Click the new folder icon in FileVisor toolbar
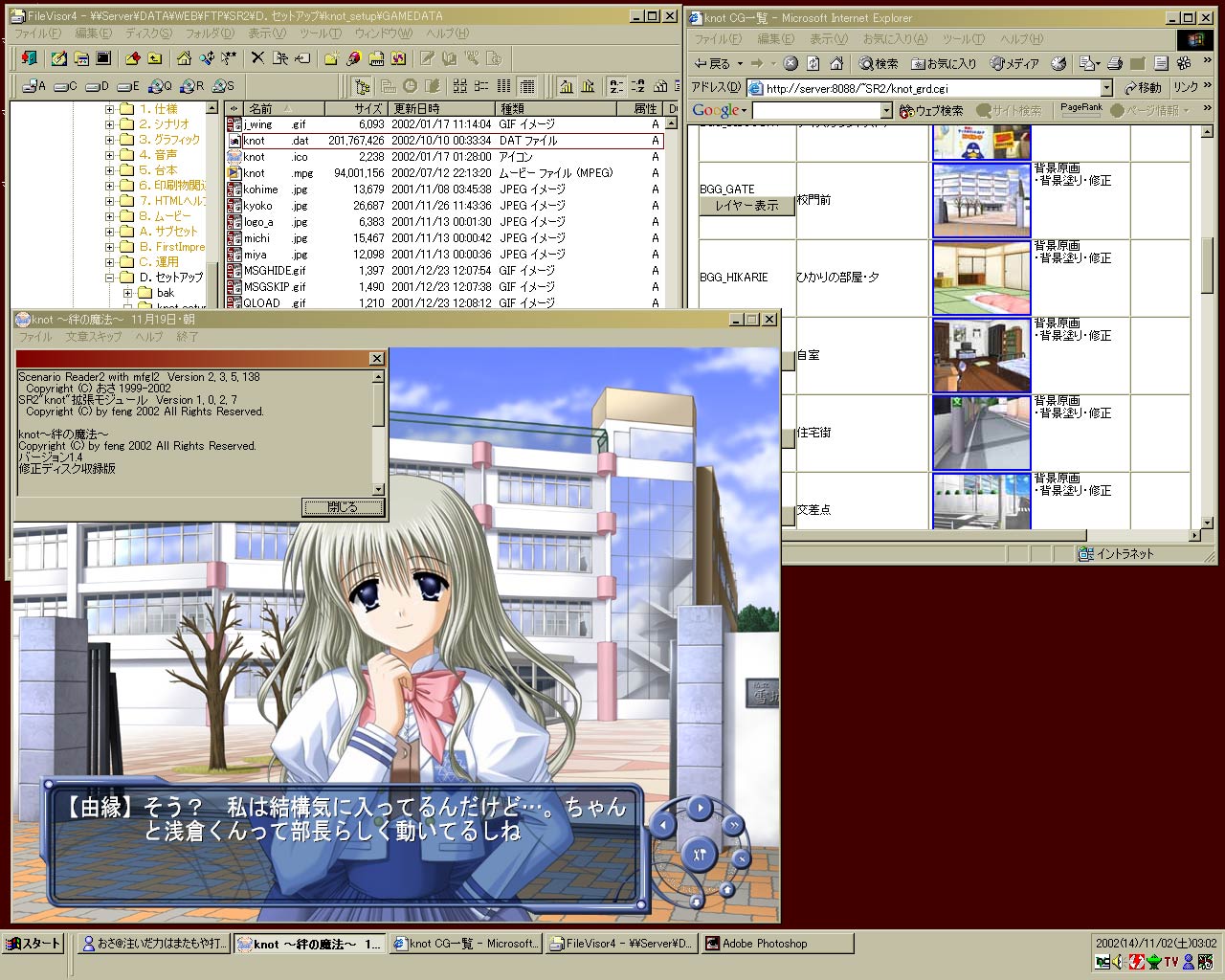Image resolution: width=1225 pixels, height=980 pixels. [x=331, y=58]
